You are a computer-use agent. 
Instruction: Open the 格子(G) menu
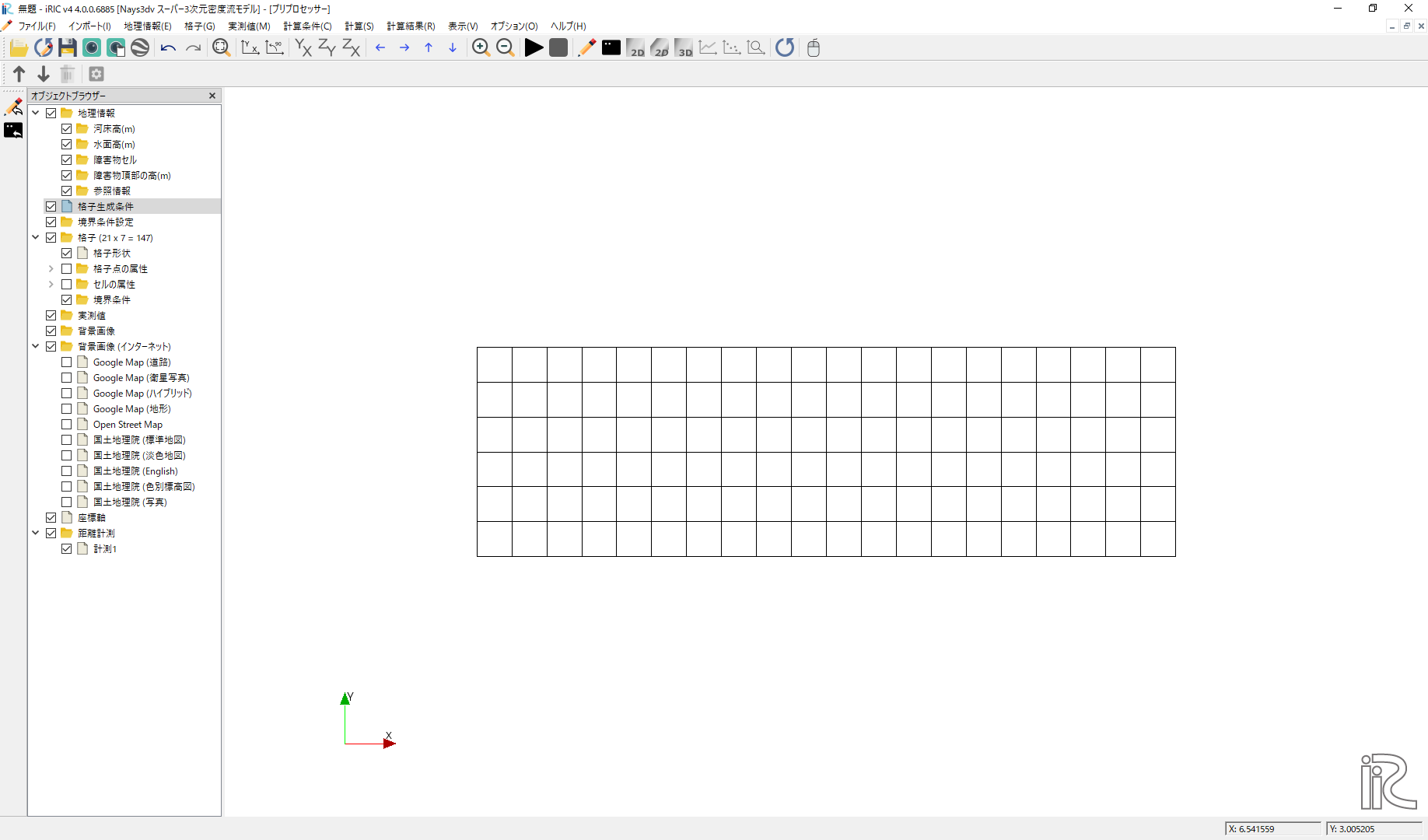pyautogui.click(x=199, y=26)
